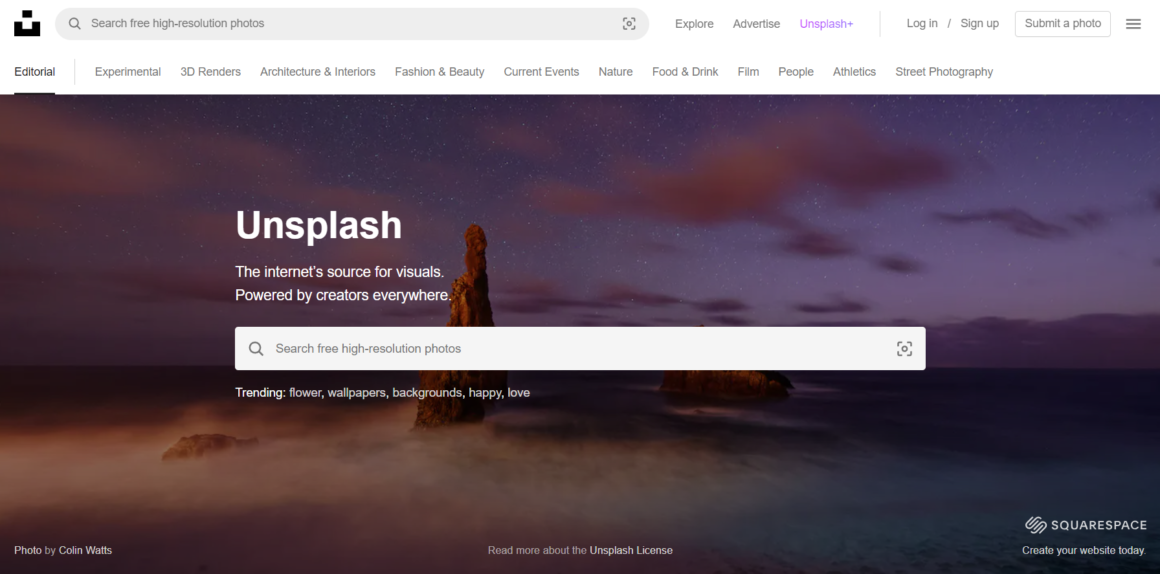This screenshot has width=1160, height=574.
Task: Focus the hero search photos field
Action: tap(580, 348)
